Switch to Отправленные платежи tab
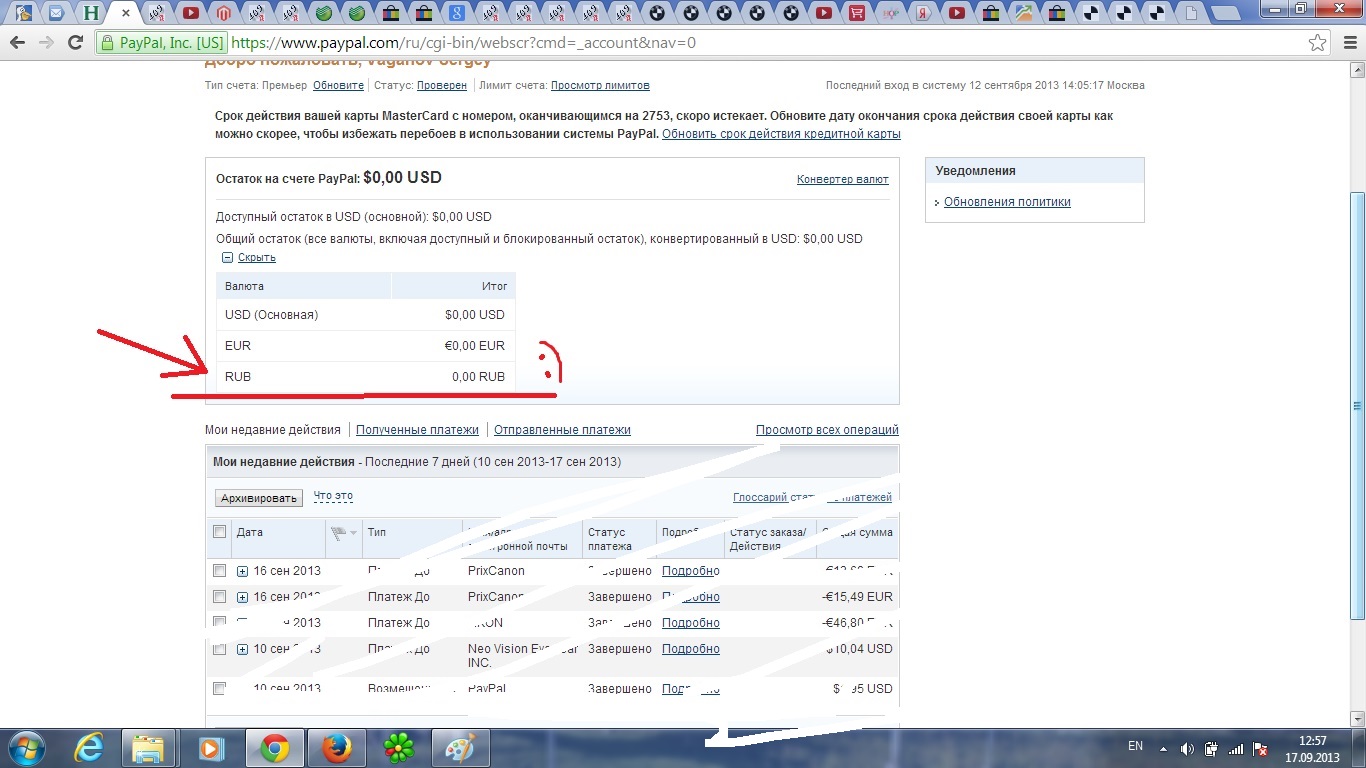The height and width of the screenshot is (768, 1366). 562,430
